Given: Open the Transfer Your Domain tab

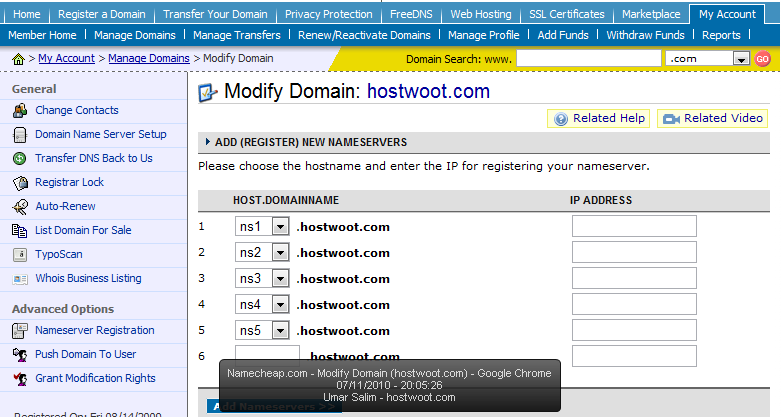Looking at the screenshot, I should pyautogui.click(x=215, y=14).
